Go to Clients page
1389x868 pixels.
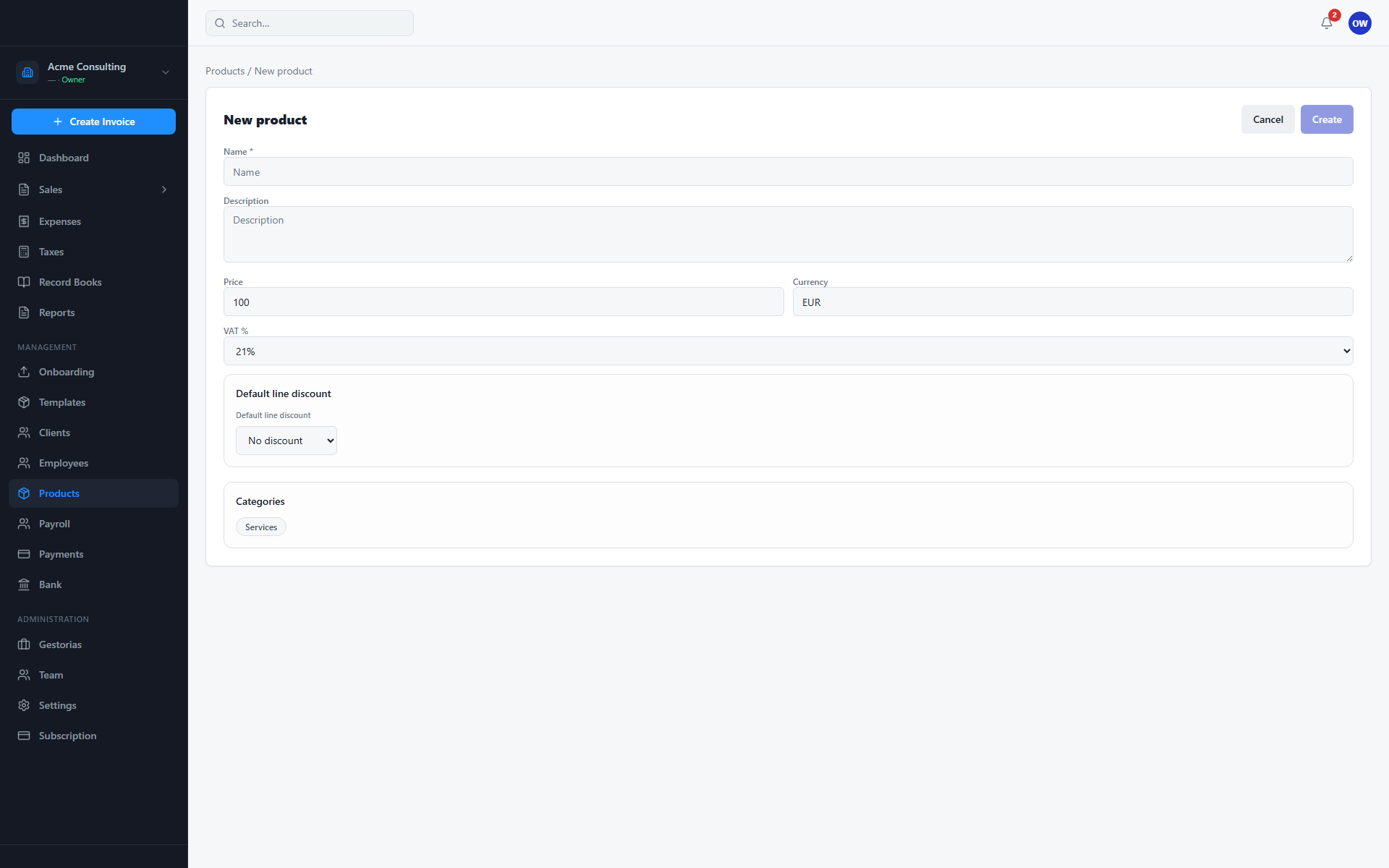coord(93,433)
